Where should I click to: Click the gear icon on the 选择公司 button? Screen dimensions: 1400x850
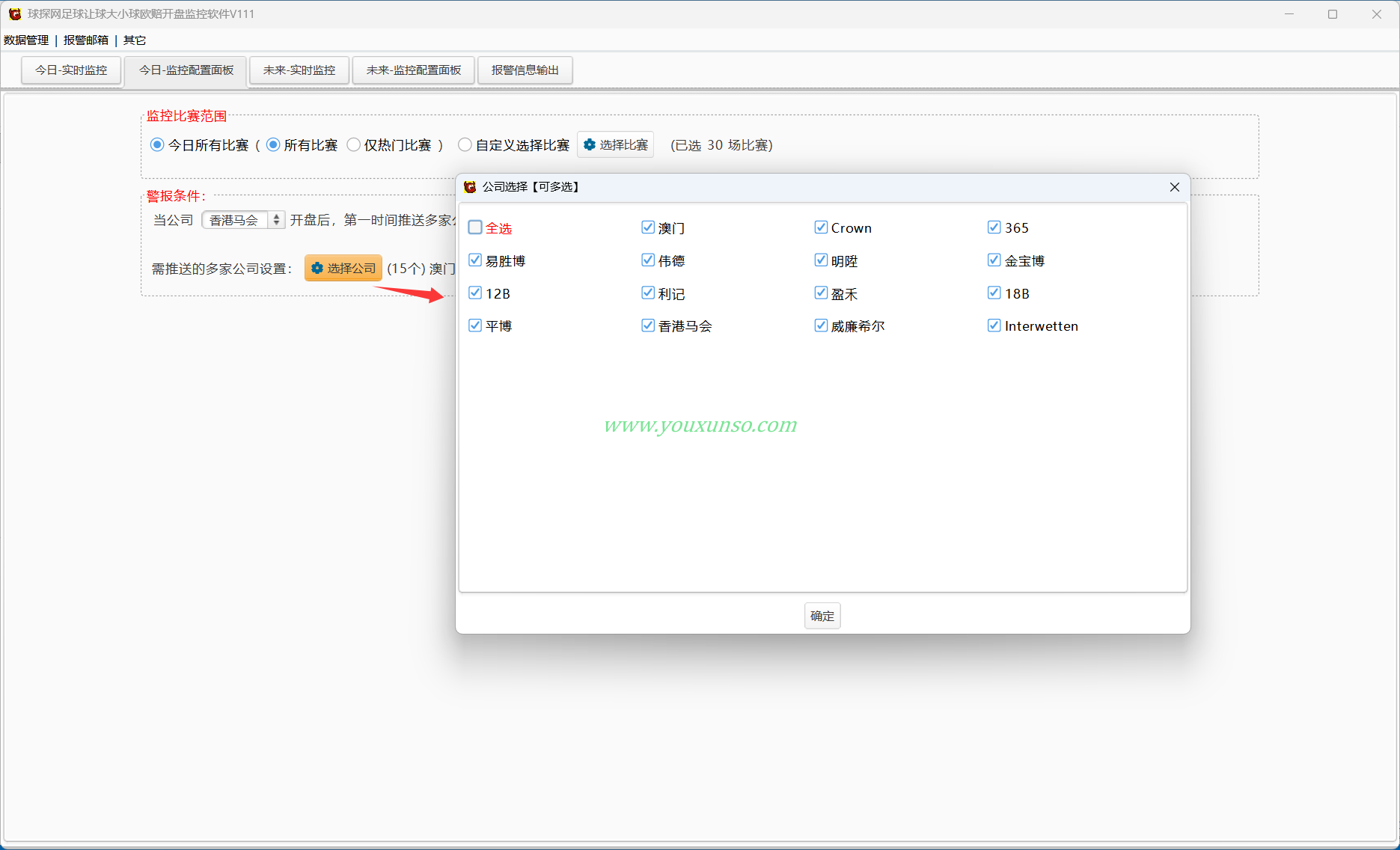click(317, 268)
